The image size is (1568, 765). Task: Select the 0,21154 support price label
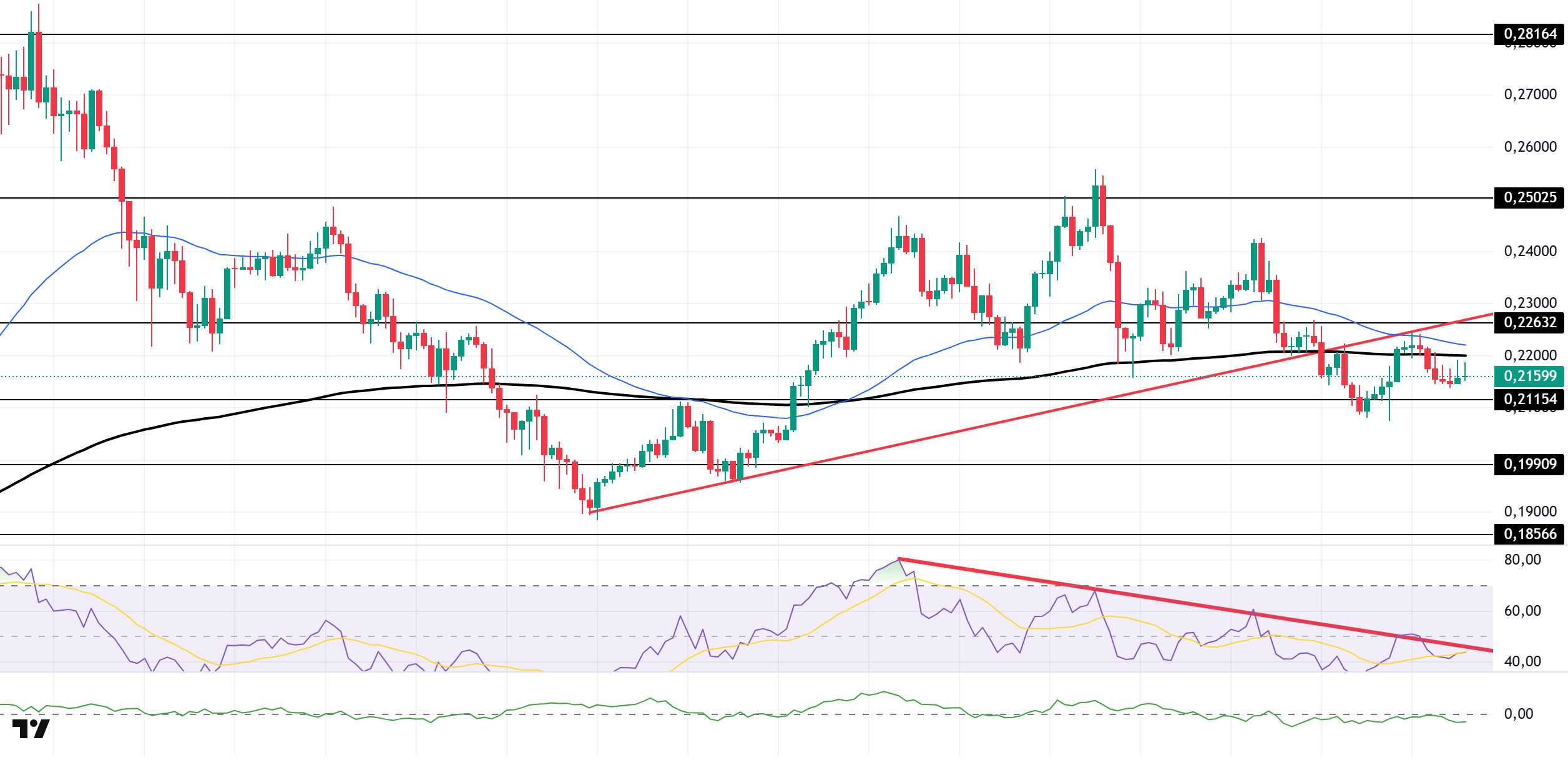point(1529,400)
